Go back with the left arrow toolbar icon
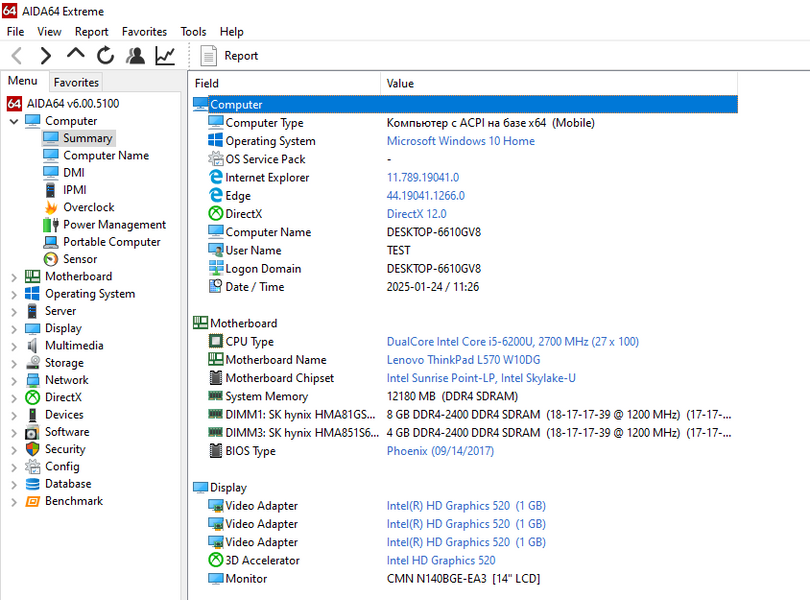Viewport: 810px width, 600px height. pos(17,55)
